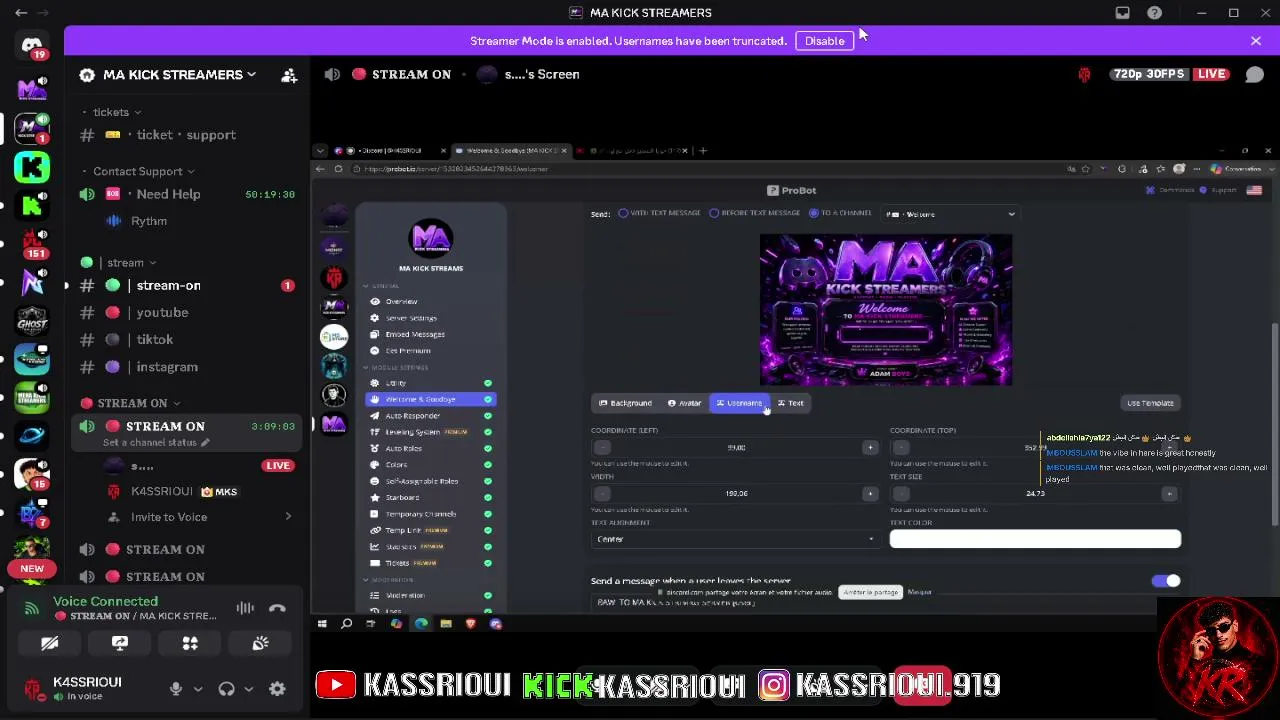Increase the Text Size value
The width and height of the screenshot is (1280, 720).
pyautogui.click(x=1169, y=494)
